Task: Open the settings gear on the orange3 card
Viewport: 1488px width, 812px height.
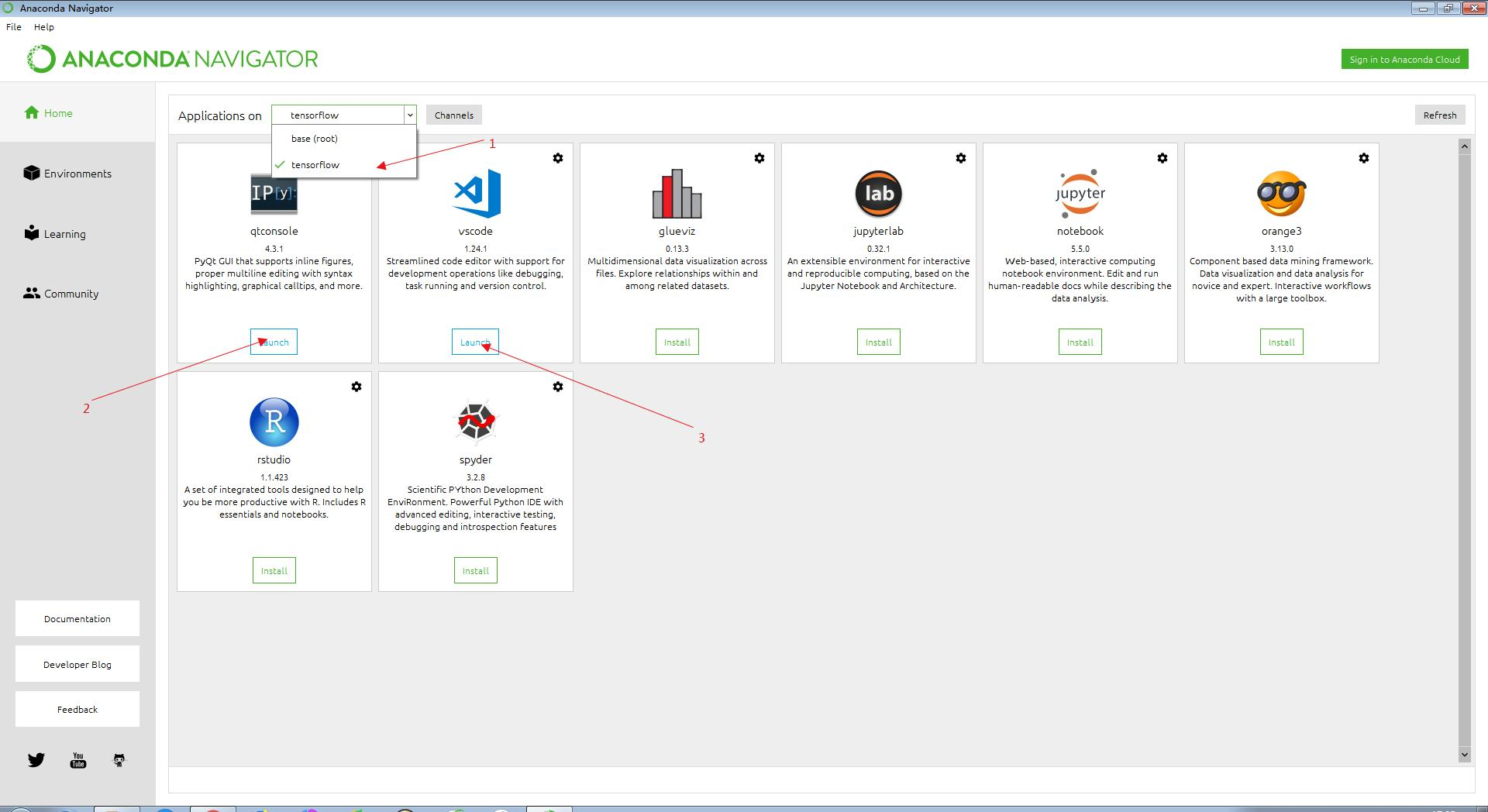Action: [1364, 157]
